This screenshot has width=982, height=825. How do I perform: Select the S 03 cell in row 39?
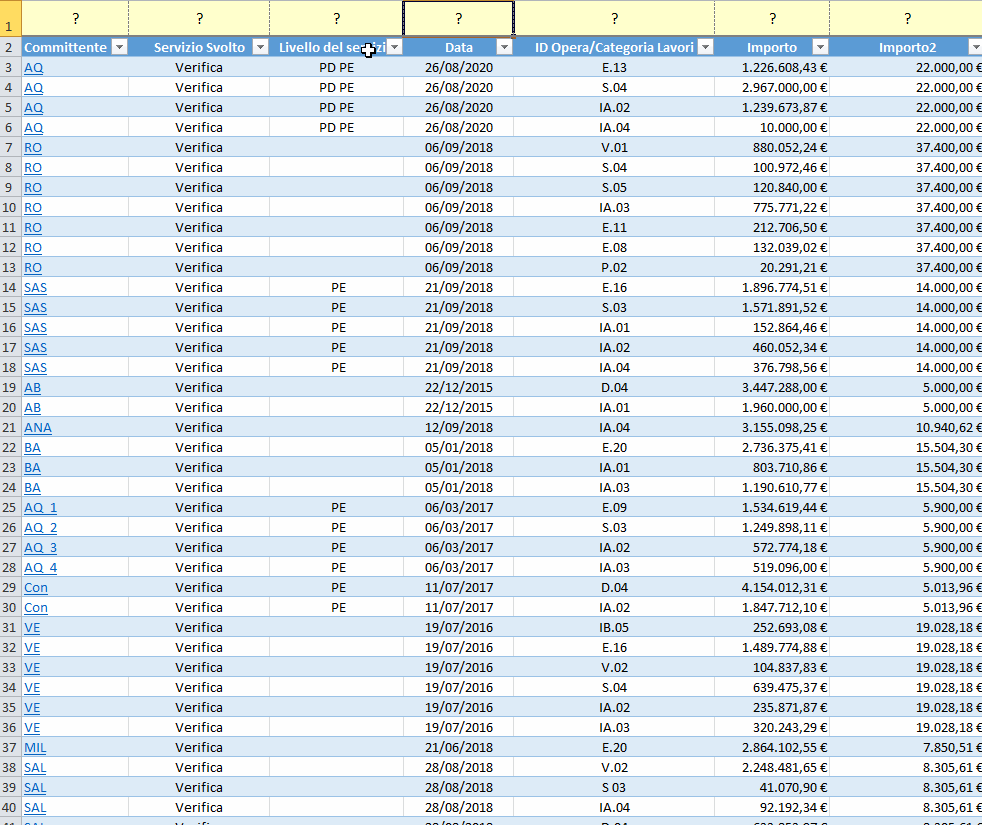coord(614,787)
